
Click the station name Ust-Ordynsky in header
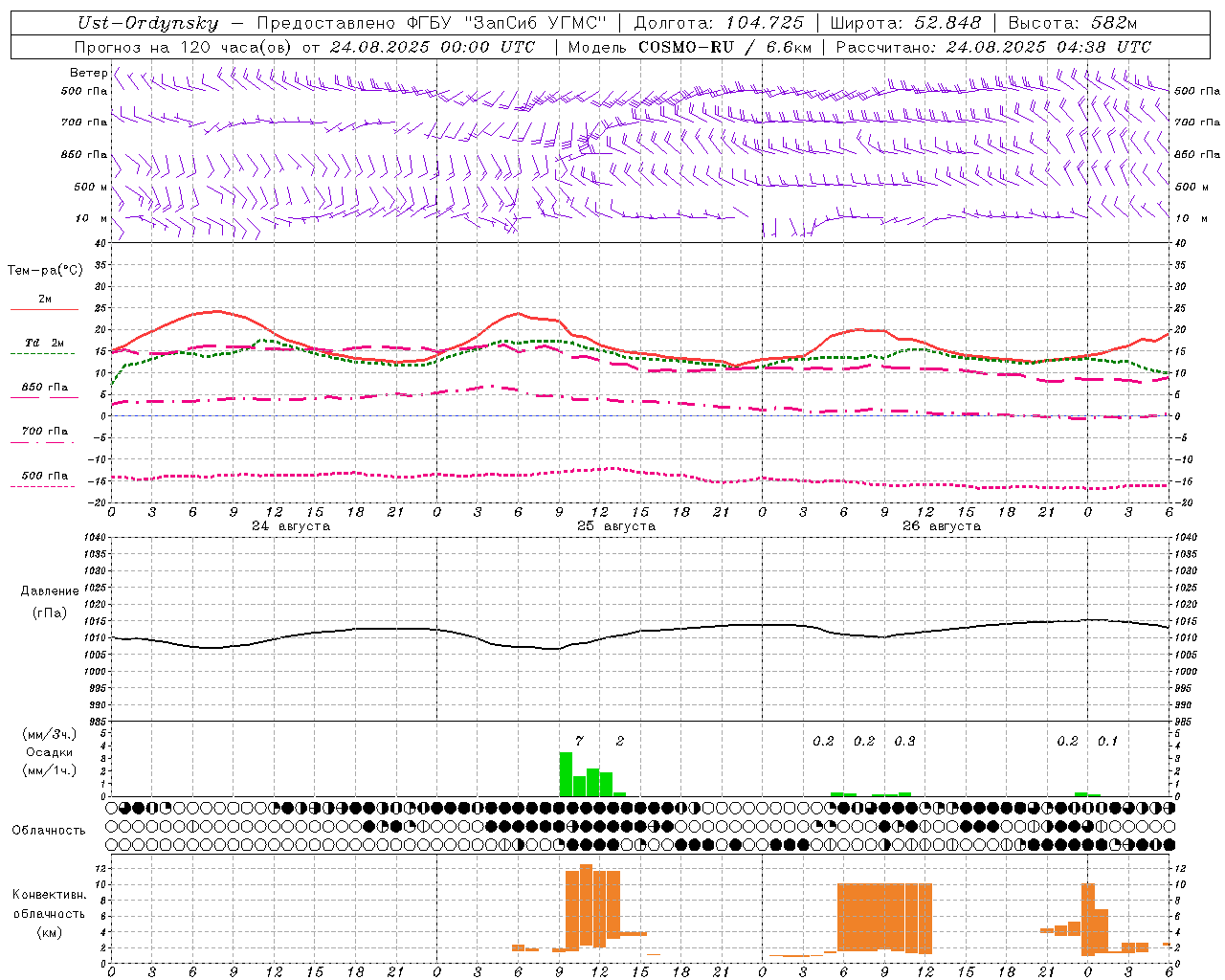click(x=147, y=23)
